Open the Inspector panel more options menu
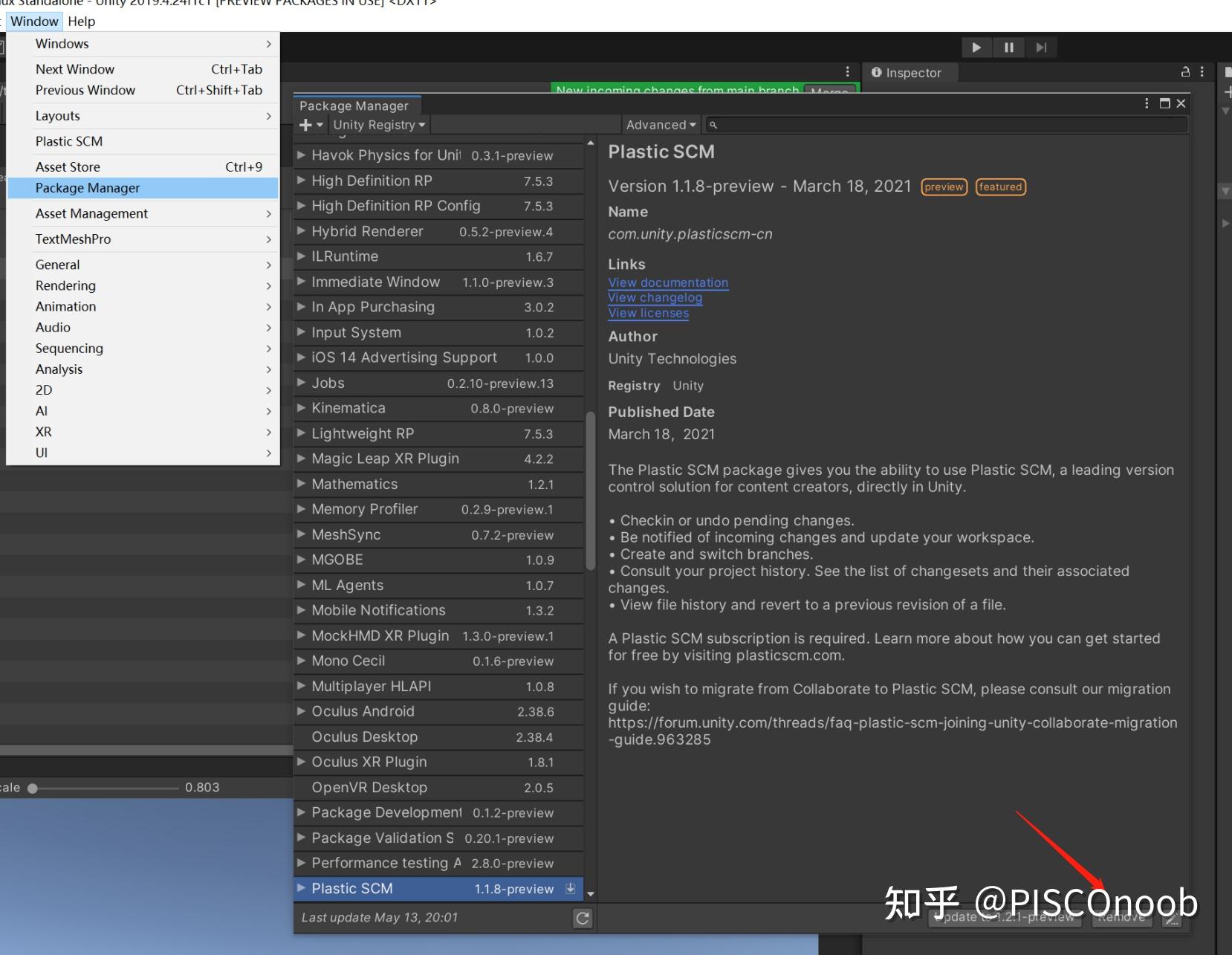This screenshot has width=1232, height=955. (1202, 72)
